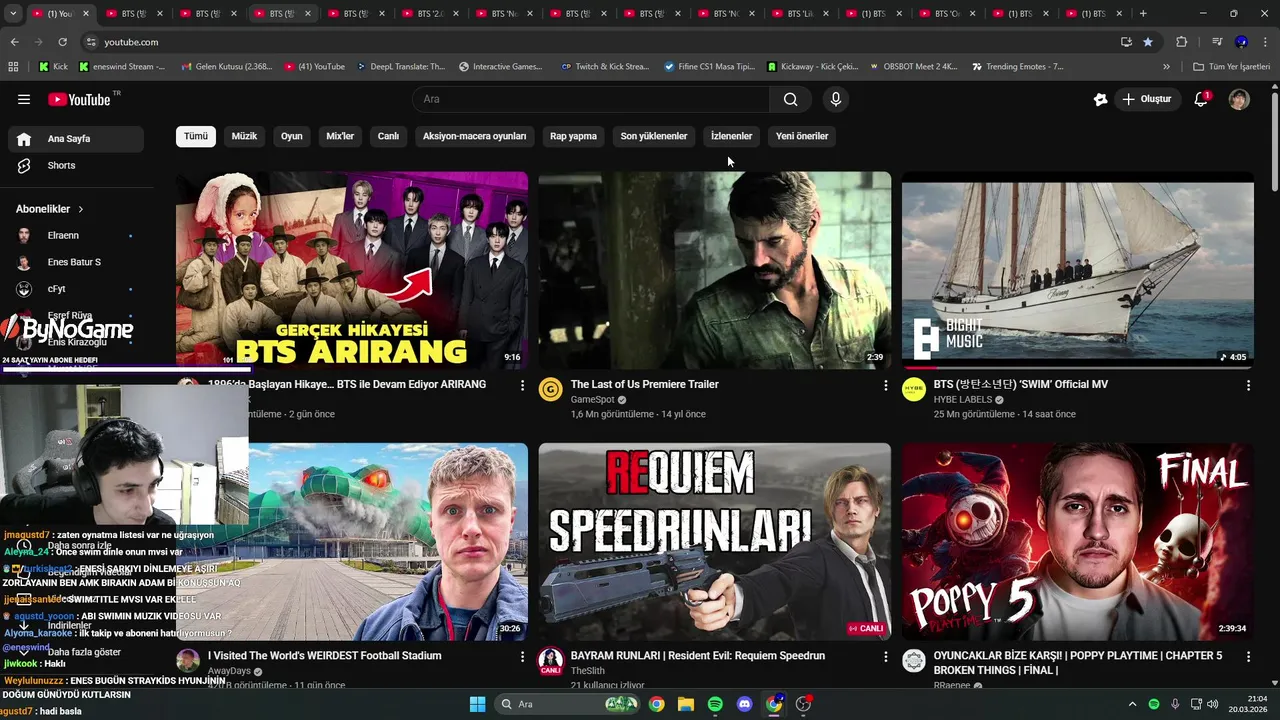Open OBS Studio from the taskbar
This screenshot has width=1280, height=720.
(x=803, y=704)
